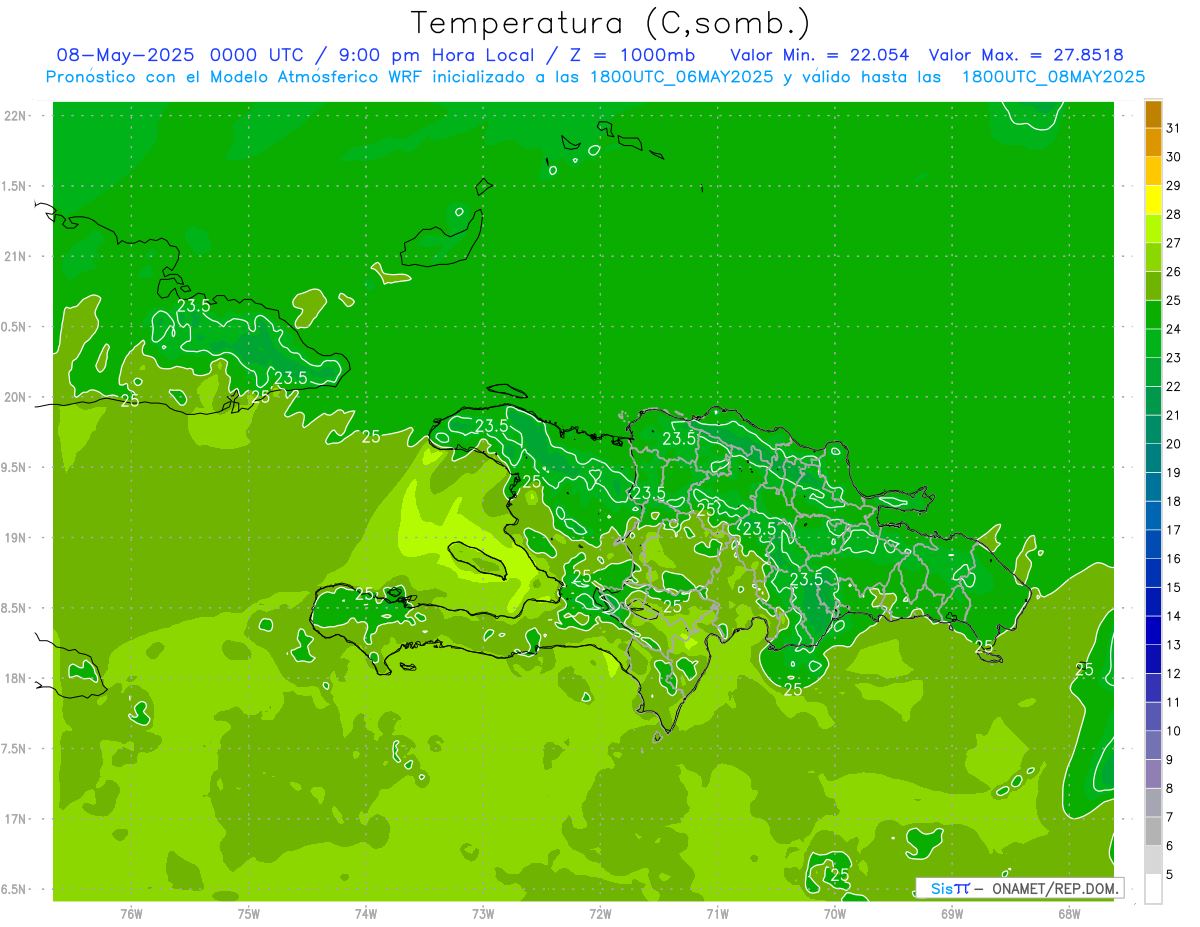1200x927 pixels.
Task: Click the "31" label on the color bar
Action: (1174, 128)
